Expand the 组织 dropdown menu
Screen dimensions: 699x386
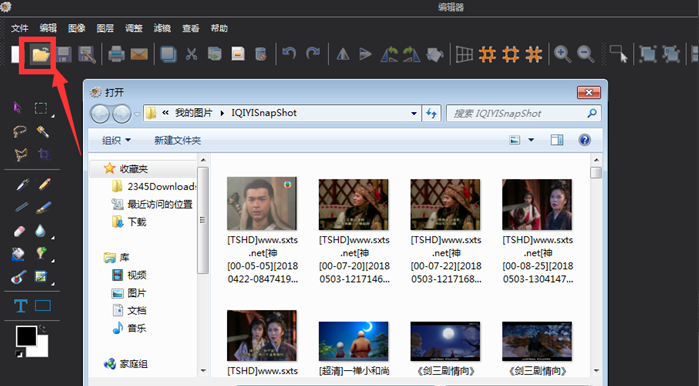116,140
